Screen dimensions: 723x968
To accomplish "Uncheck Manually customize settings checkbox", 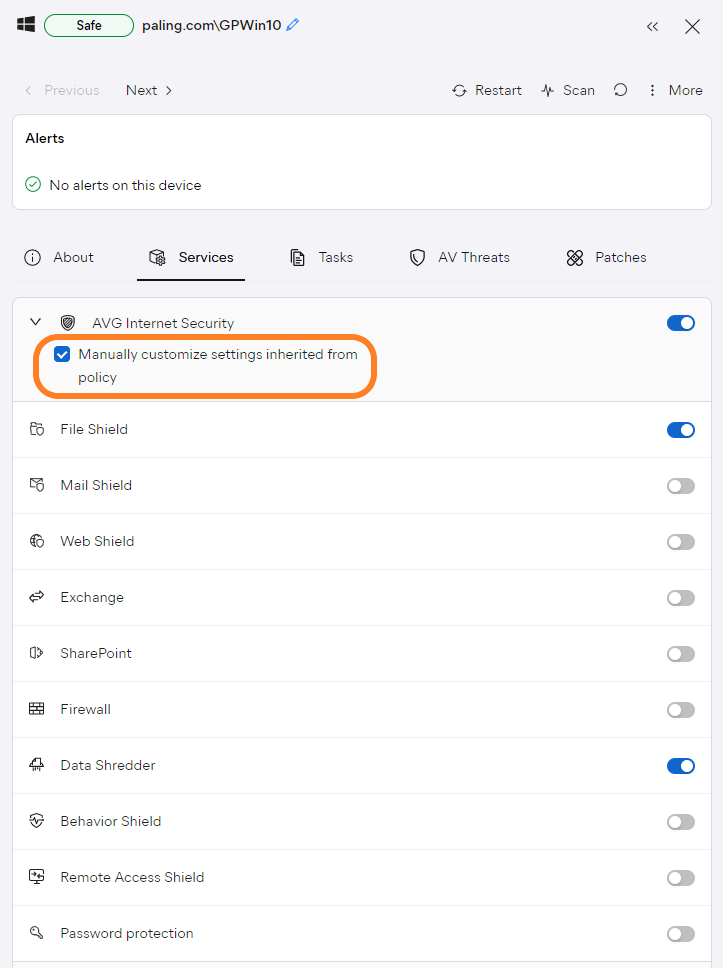I will coord(62,354).
